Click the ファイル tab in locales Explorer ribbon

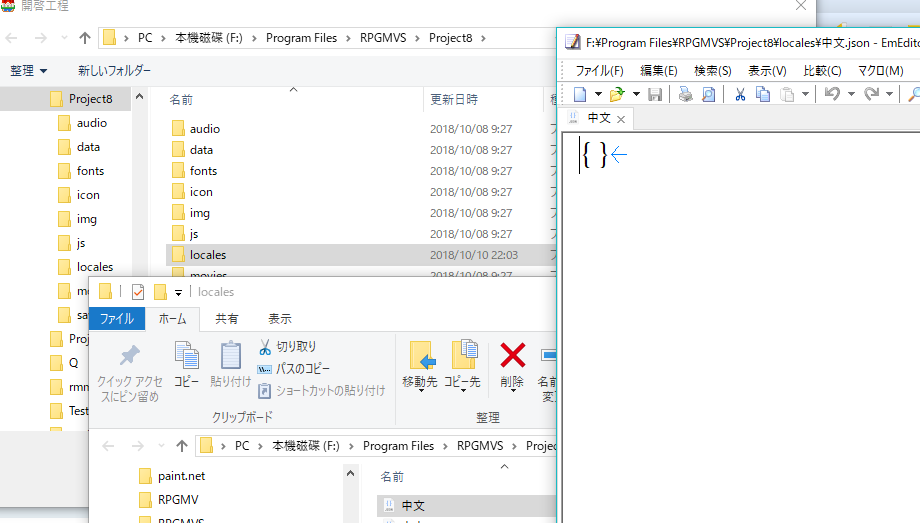(x=117, y=319)
